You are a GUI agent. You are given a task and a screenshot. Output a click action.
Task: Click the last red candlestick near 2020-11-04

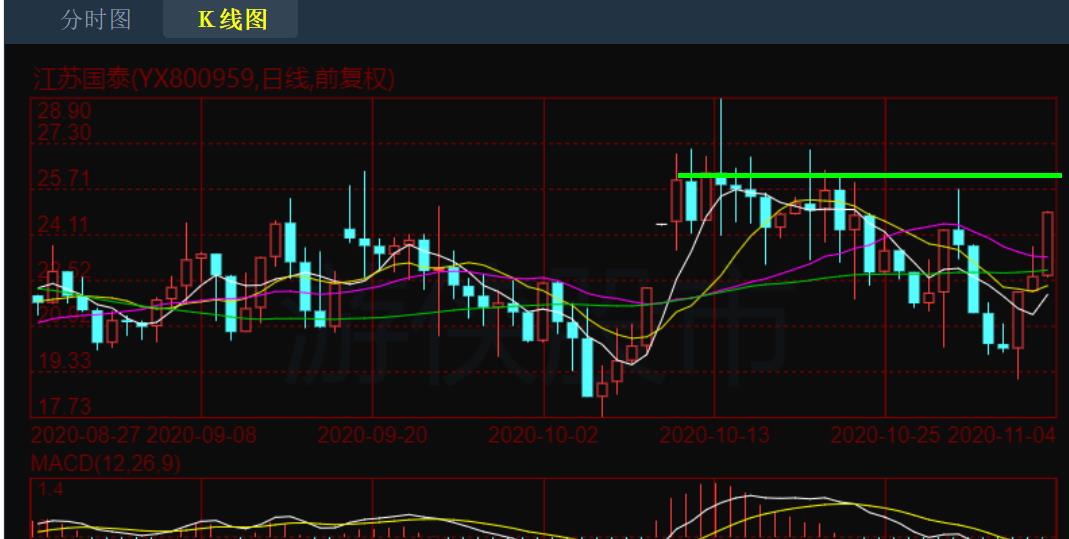coord(1047,244)
